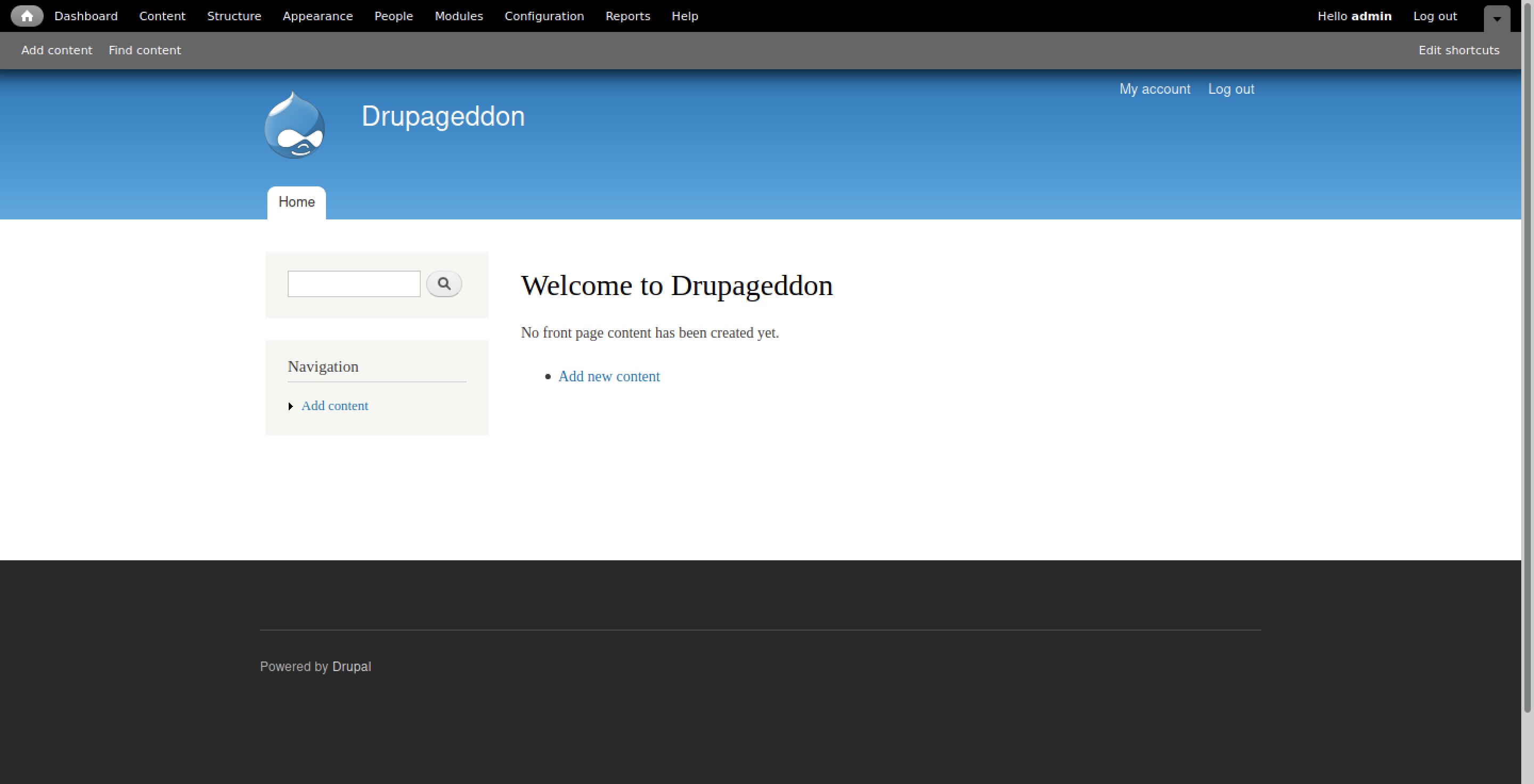The image size is (1534, 784).
Task: Select the Home tab
Action: pyautogui.click(x=297, y=202)
